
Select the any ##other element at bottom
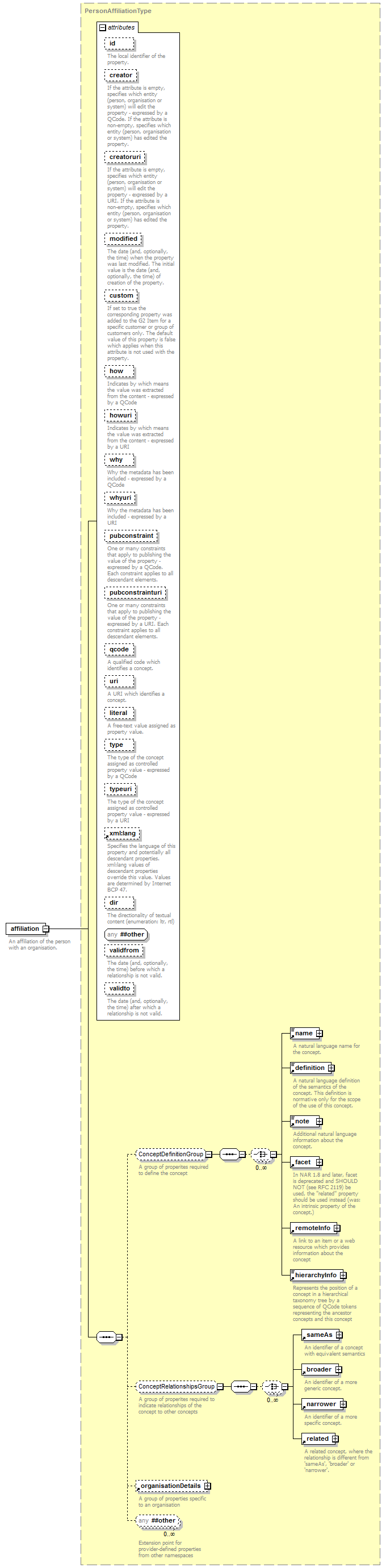pyautogui.click(x=158, y=1520)
